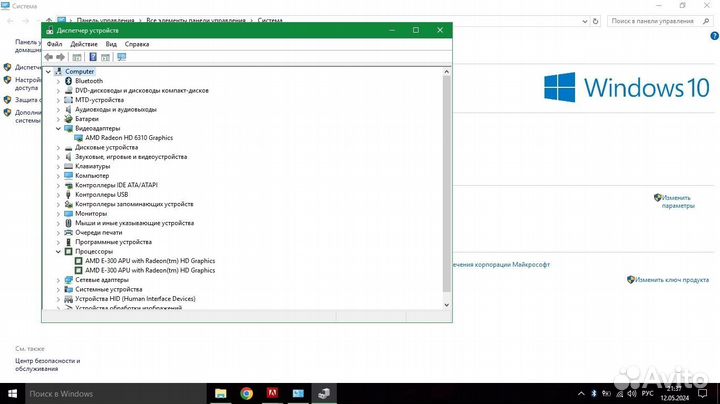Viewport: 720px width, 404px height.
Task: Click the Computer root node icon
Action: (58, 72)
